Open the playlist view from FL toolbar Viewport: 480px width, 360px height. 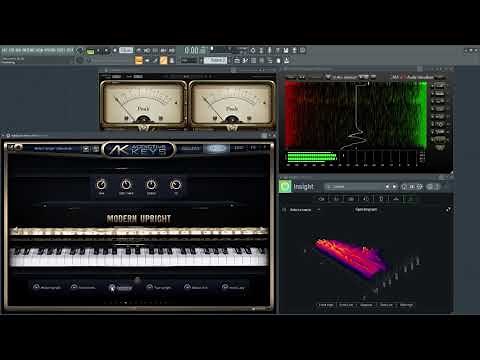click(x=236, y=60)
